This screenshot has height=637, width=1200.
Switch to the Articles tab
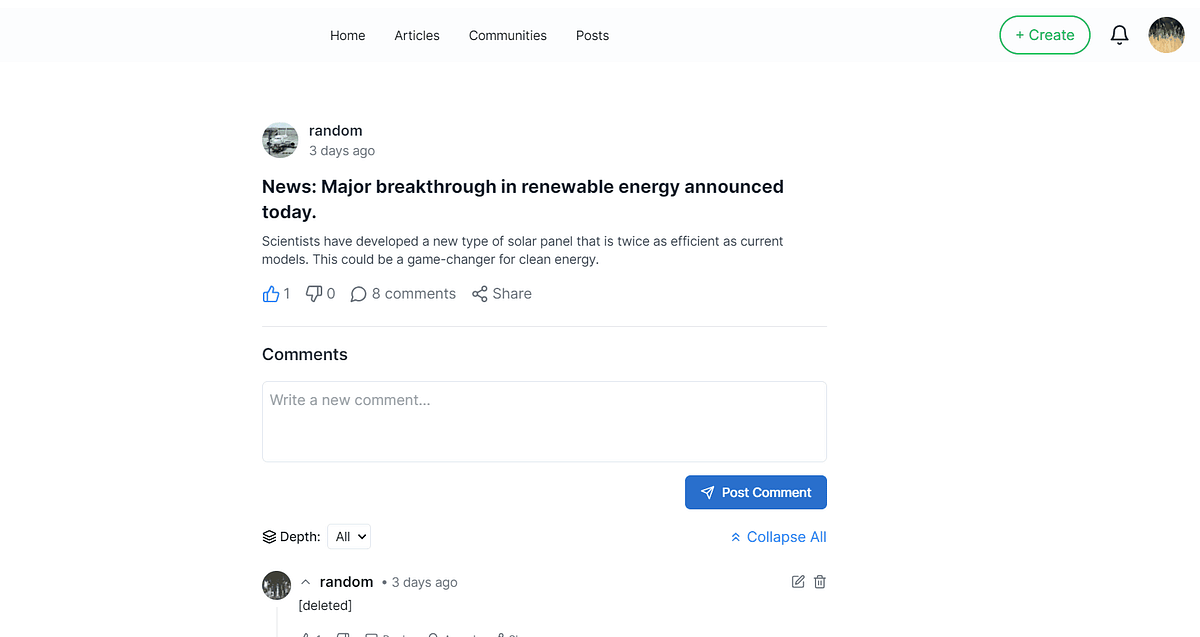416,35
